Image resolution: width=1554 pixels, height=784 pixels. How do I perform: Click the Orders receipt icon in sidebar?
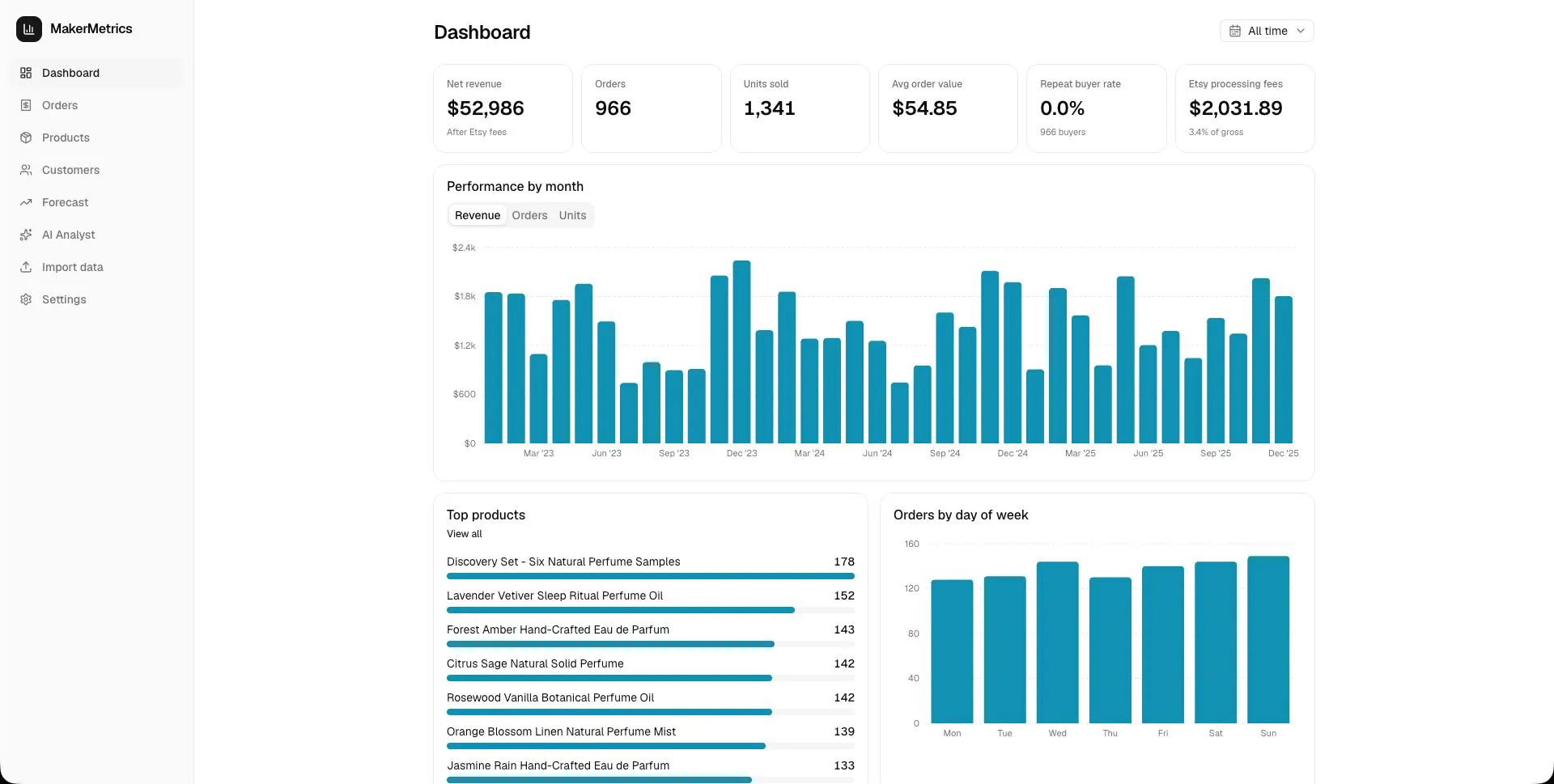click(26, 105)
